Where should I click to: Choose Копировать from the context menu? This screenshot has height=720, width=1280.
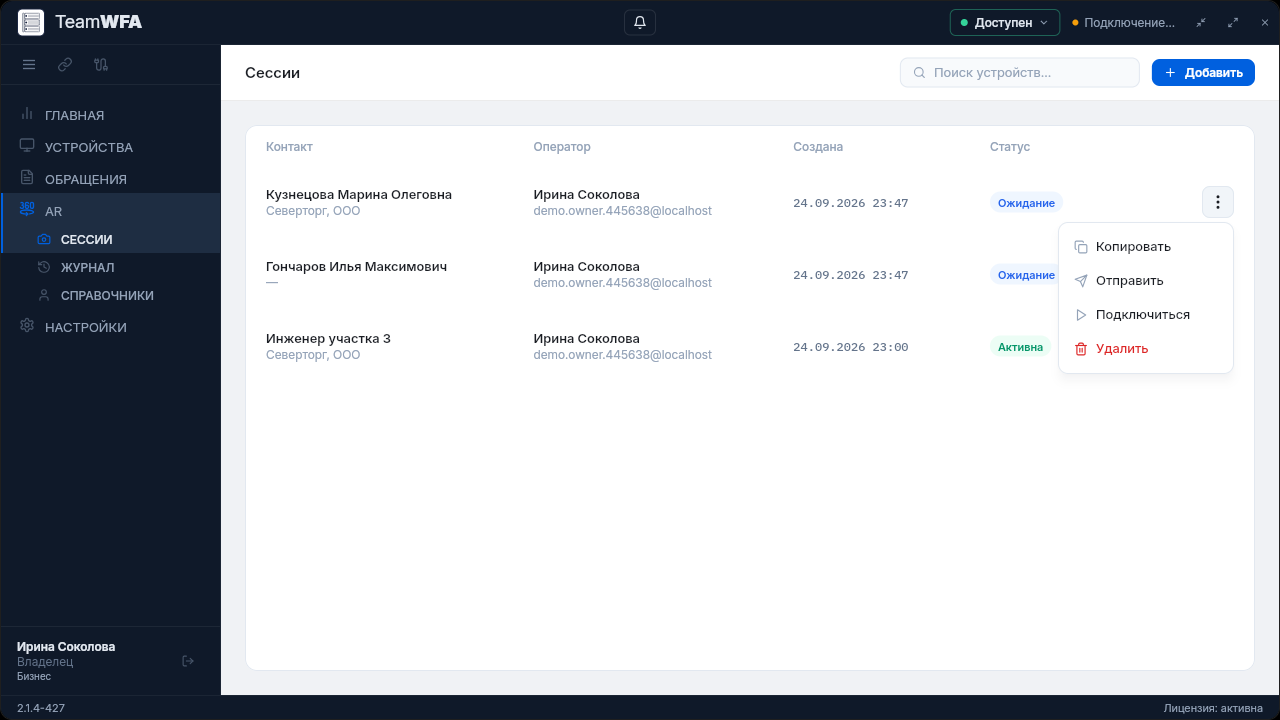point(1146,247)
